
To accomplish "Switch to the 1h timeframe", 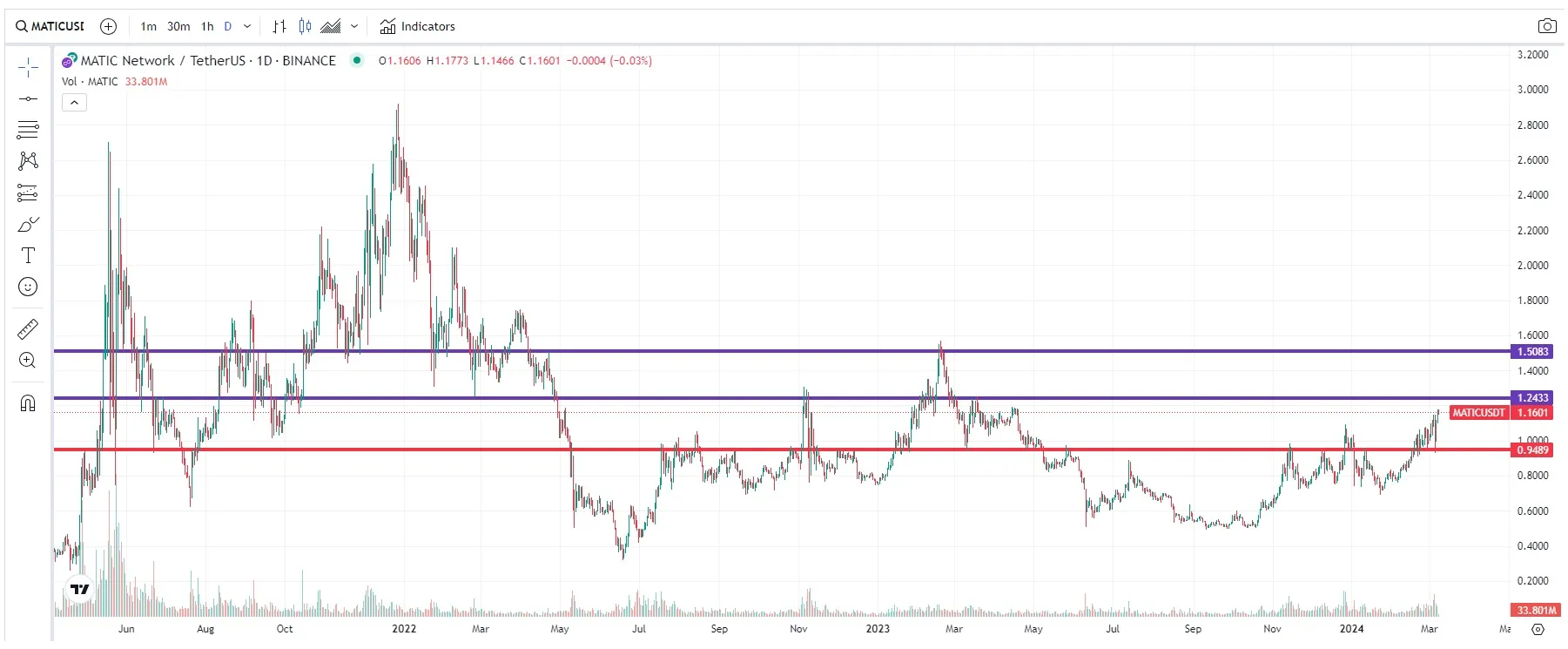I will click(x=207, y=26).
